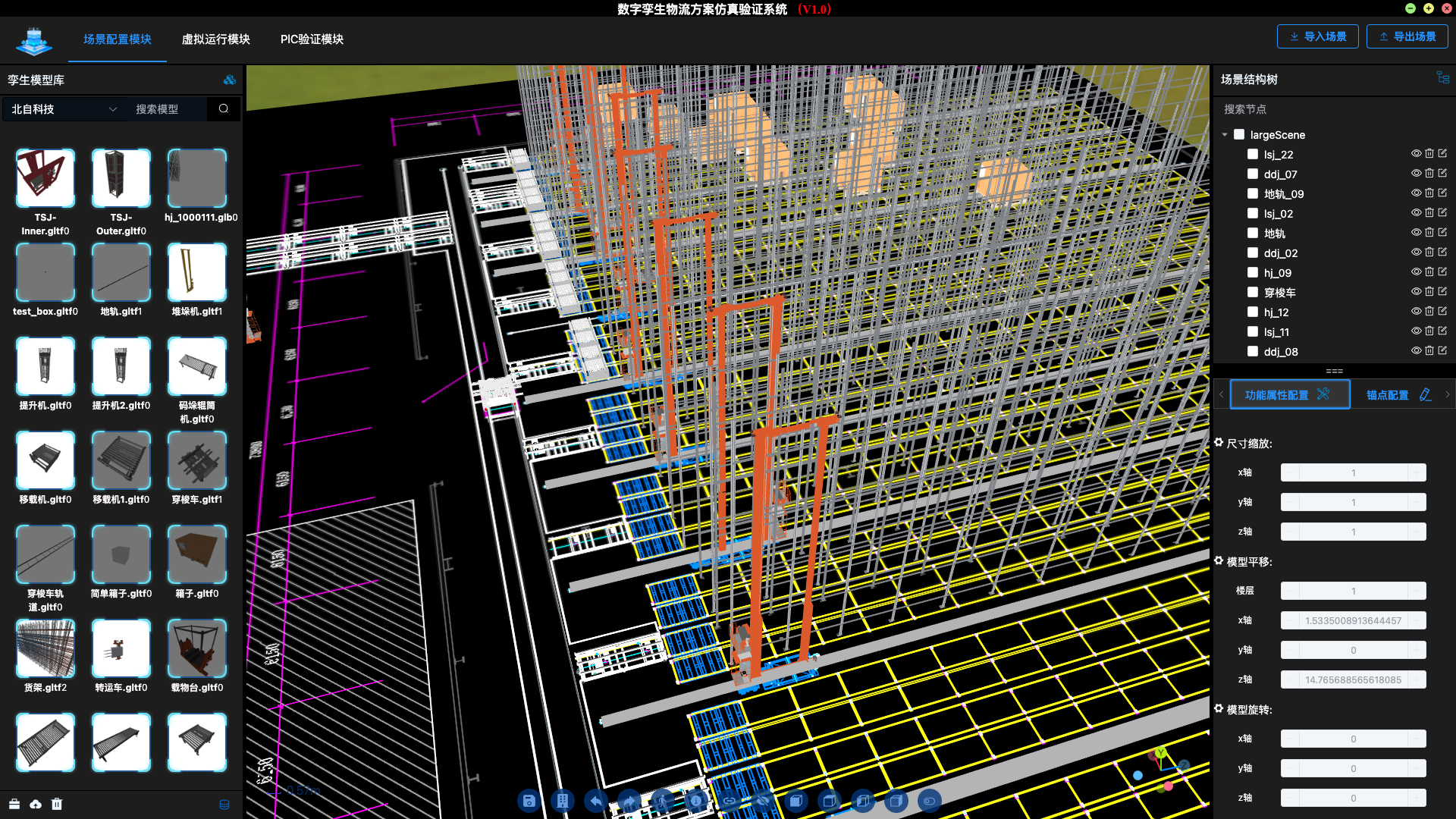Collapse the largeScene tree node
1456x819 pixels.
coord(1225,135)
